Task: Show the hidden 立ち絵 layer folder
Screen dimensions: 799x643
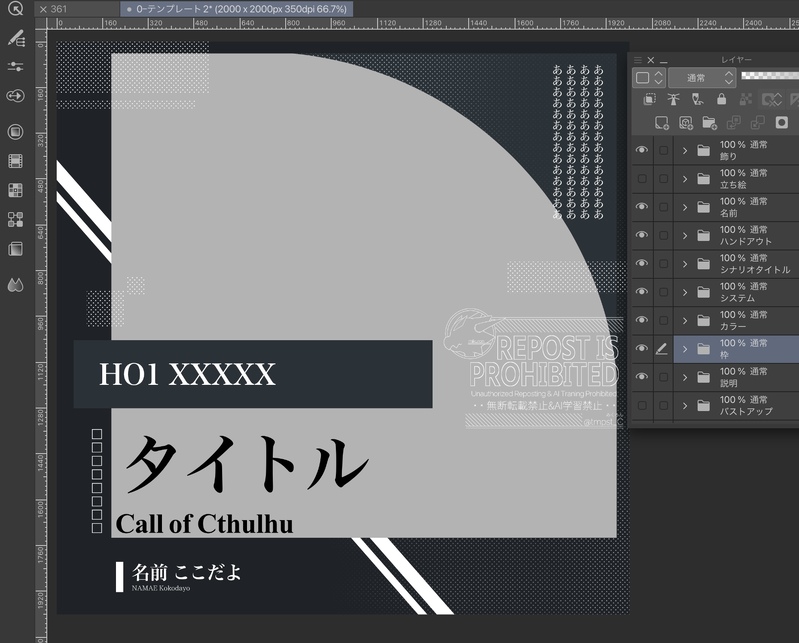Action: (x=642, y=179)
